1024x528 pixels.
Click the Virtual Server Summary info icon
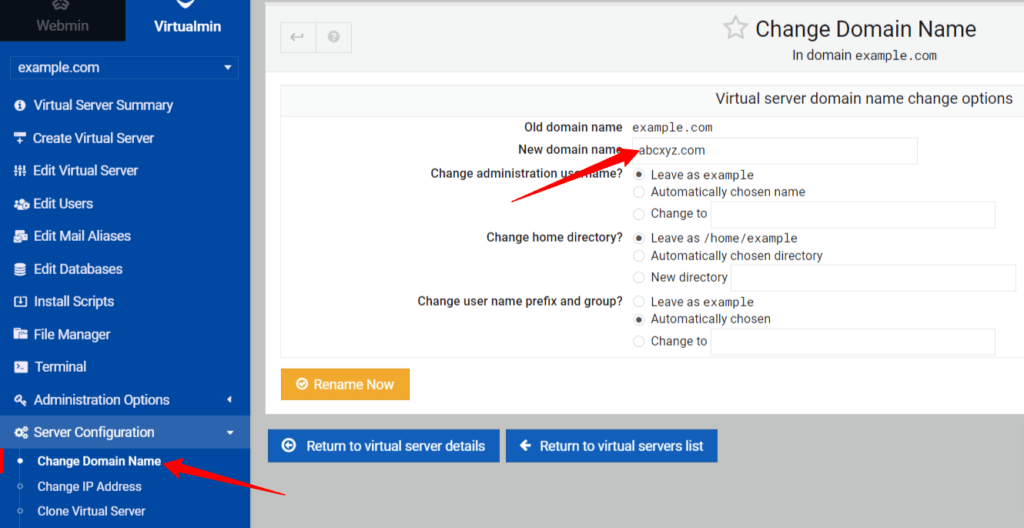[20, 105]
